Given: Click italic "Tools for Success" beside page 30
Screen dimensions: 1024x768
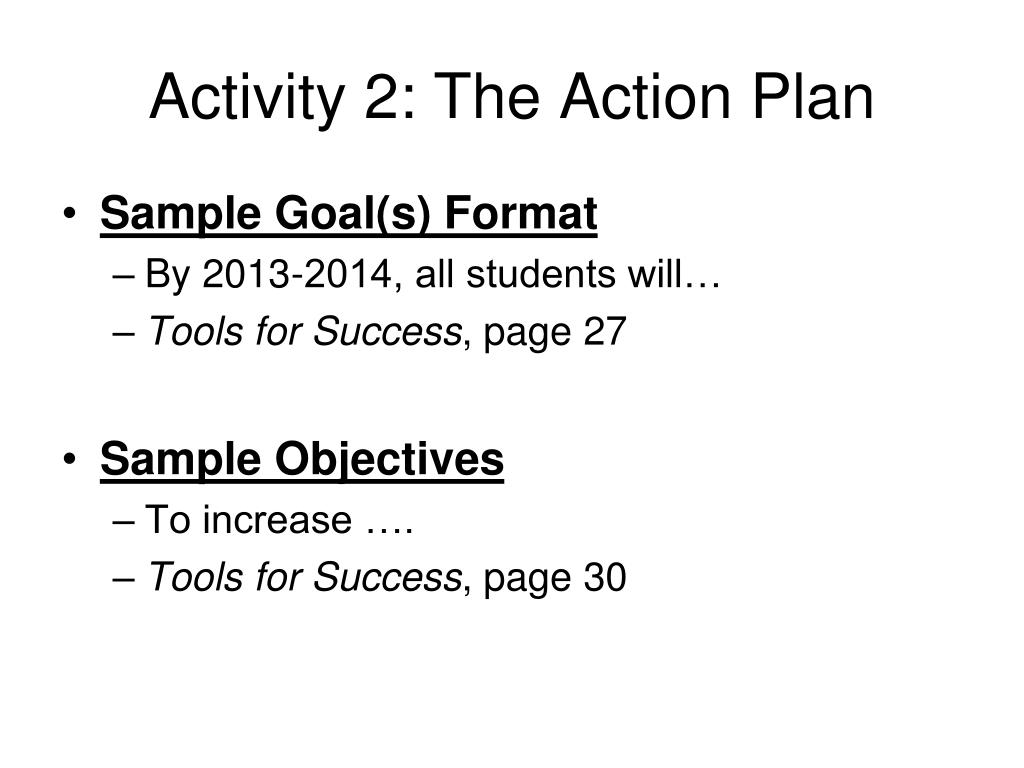Looking at the screenshot, I should click(x=304, y=577).
